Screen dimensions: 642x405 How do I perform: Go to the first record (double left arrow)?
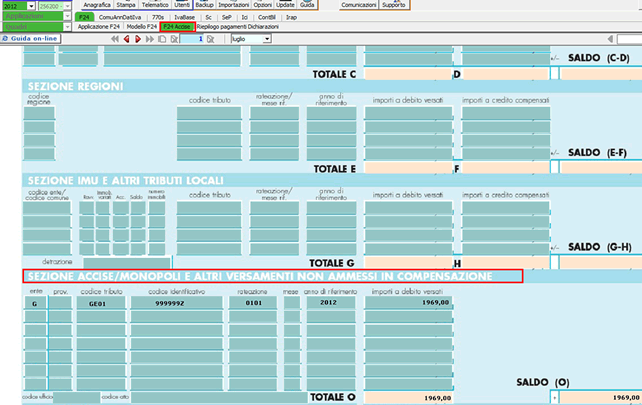[115, 39]
